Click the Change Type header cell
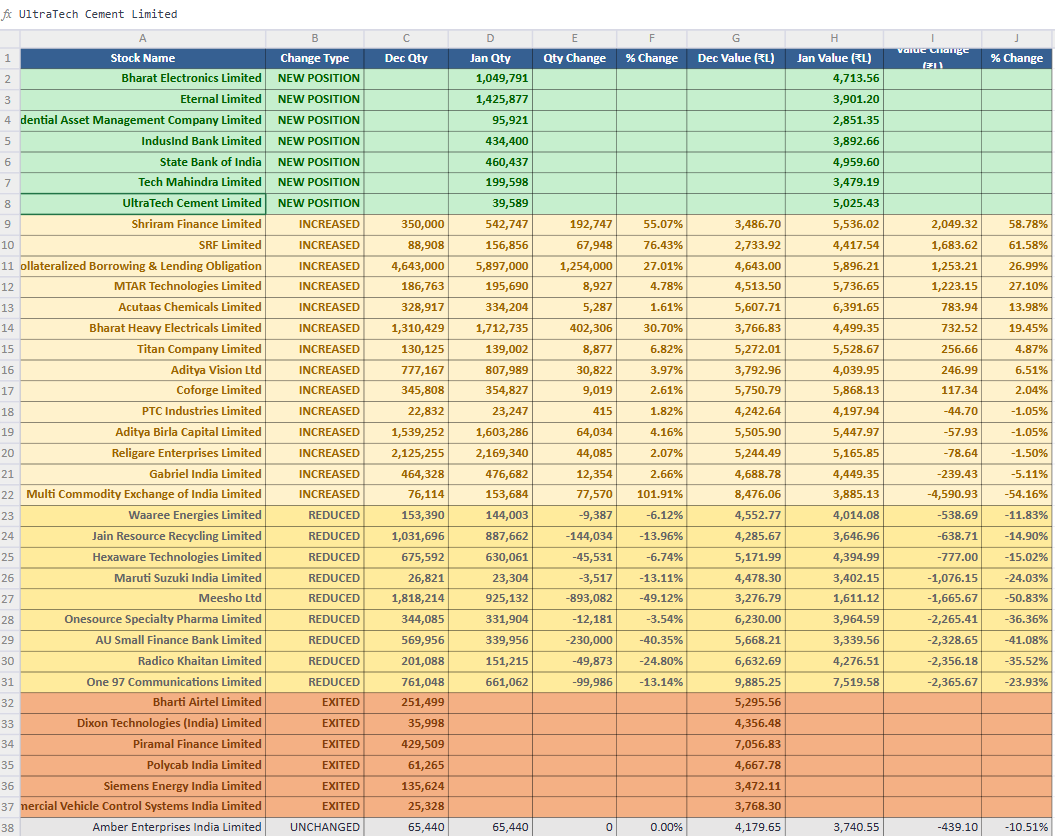 tap(314, 59)
